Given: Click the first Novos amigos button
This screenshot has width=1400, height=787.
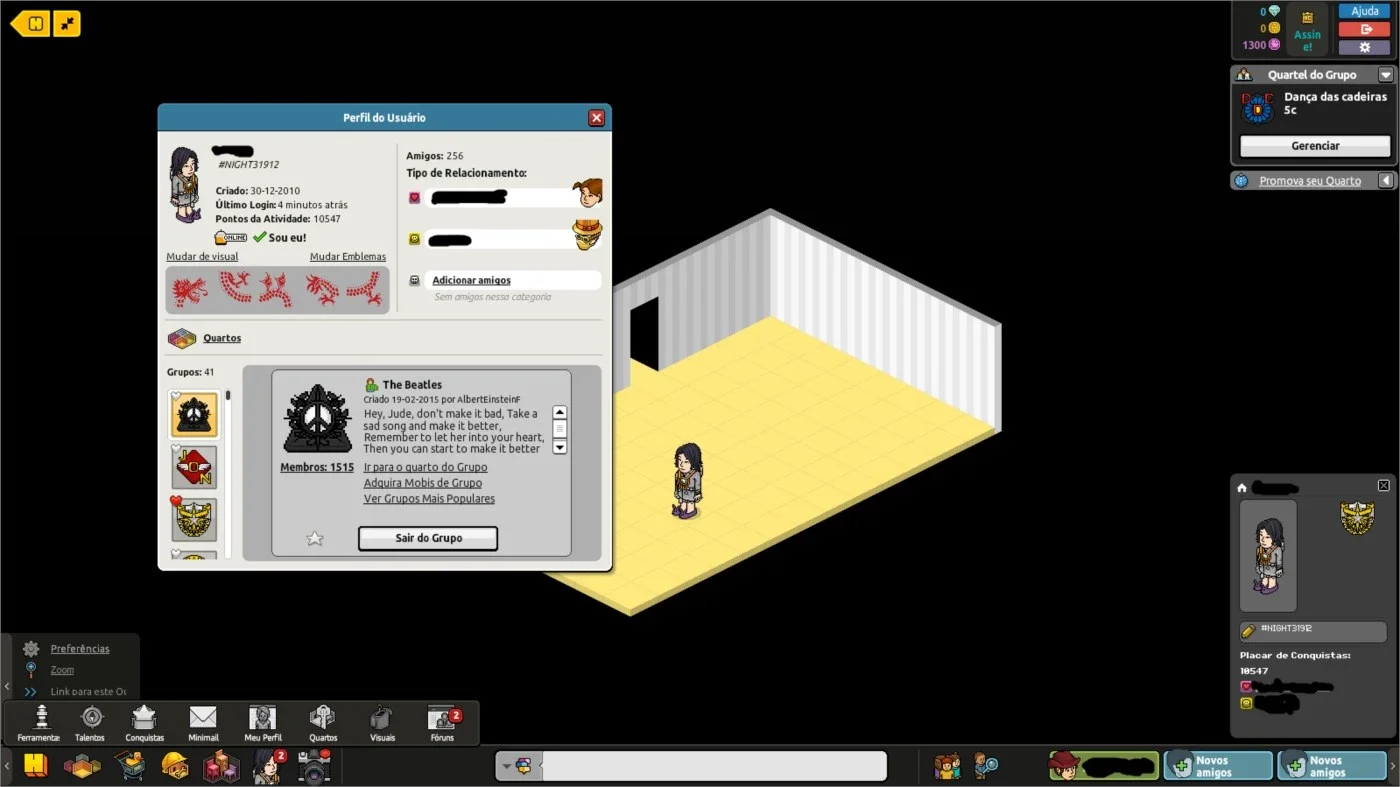Looking at the screenshot, I should [1218, 766].
